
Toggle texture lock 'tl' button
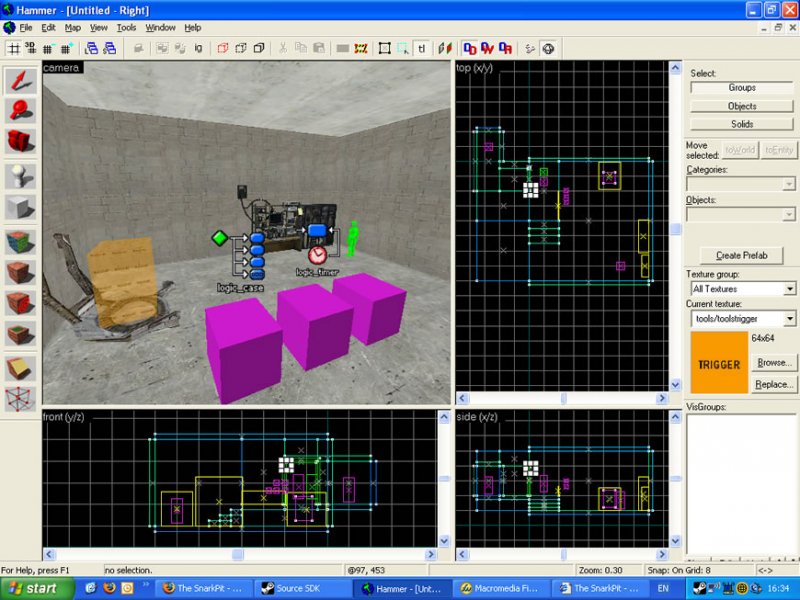tap(421, 48)
